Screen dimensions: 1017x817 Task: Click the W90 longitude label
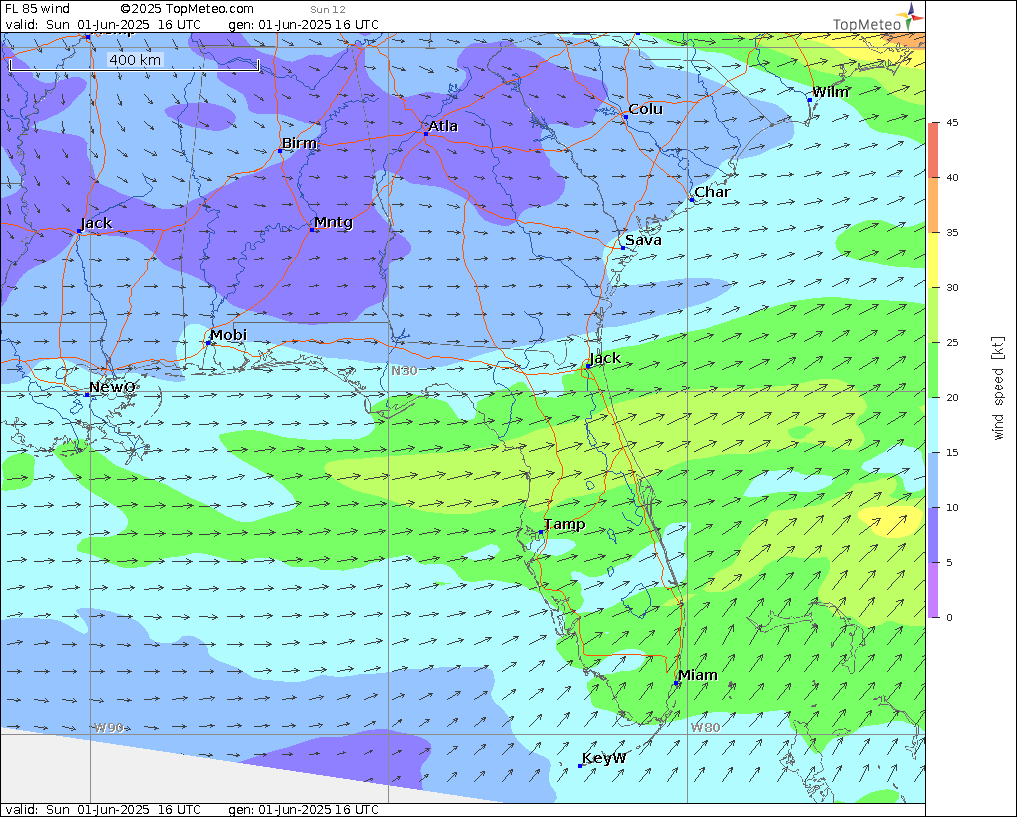109,728
